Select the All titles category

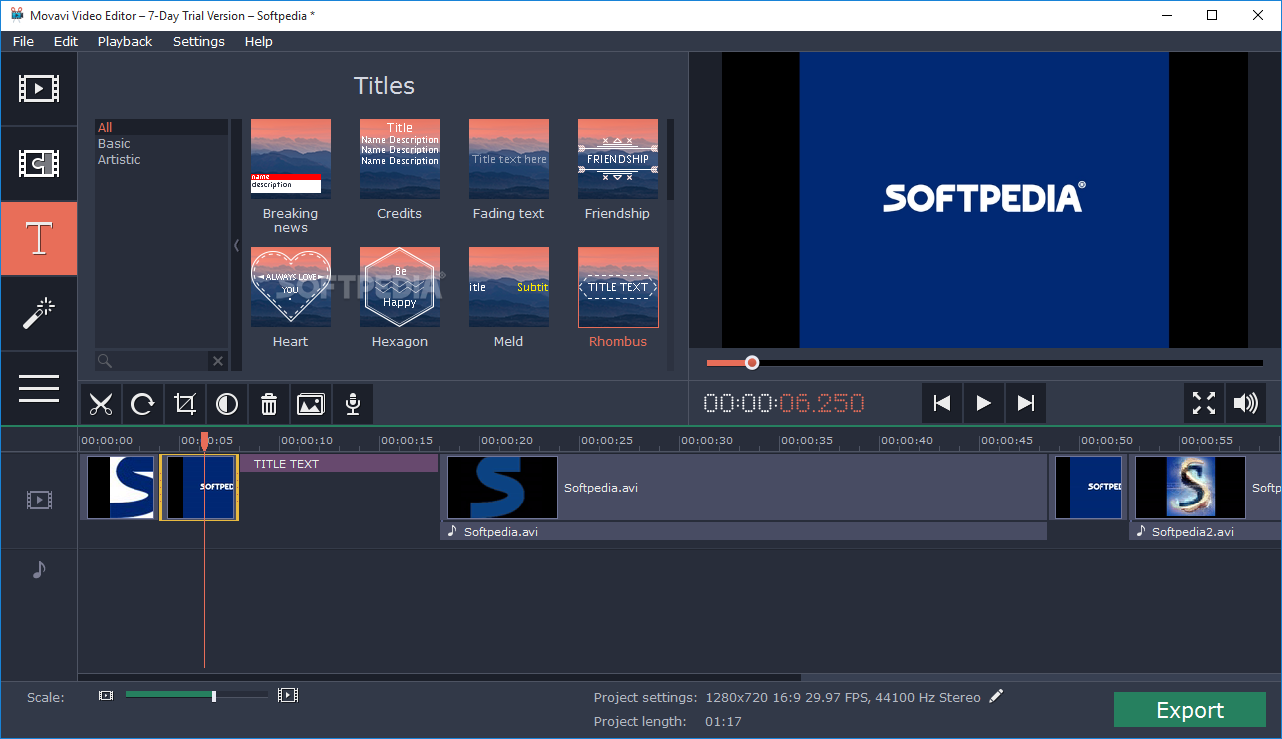tap(161, 127)
